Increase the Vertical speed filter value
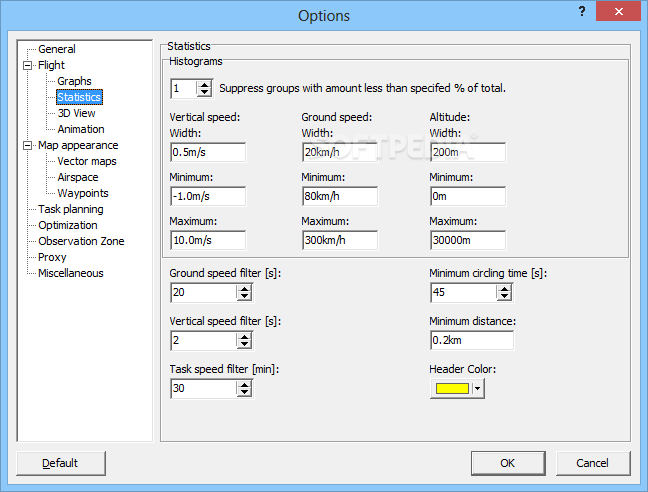 [x=245, y=337]
